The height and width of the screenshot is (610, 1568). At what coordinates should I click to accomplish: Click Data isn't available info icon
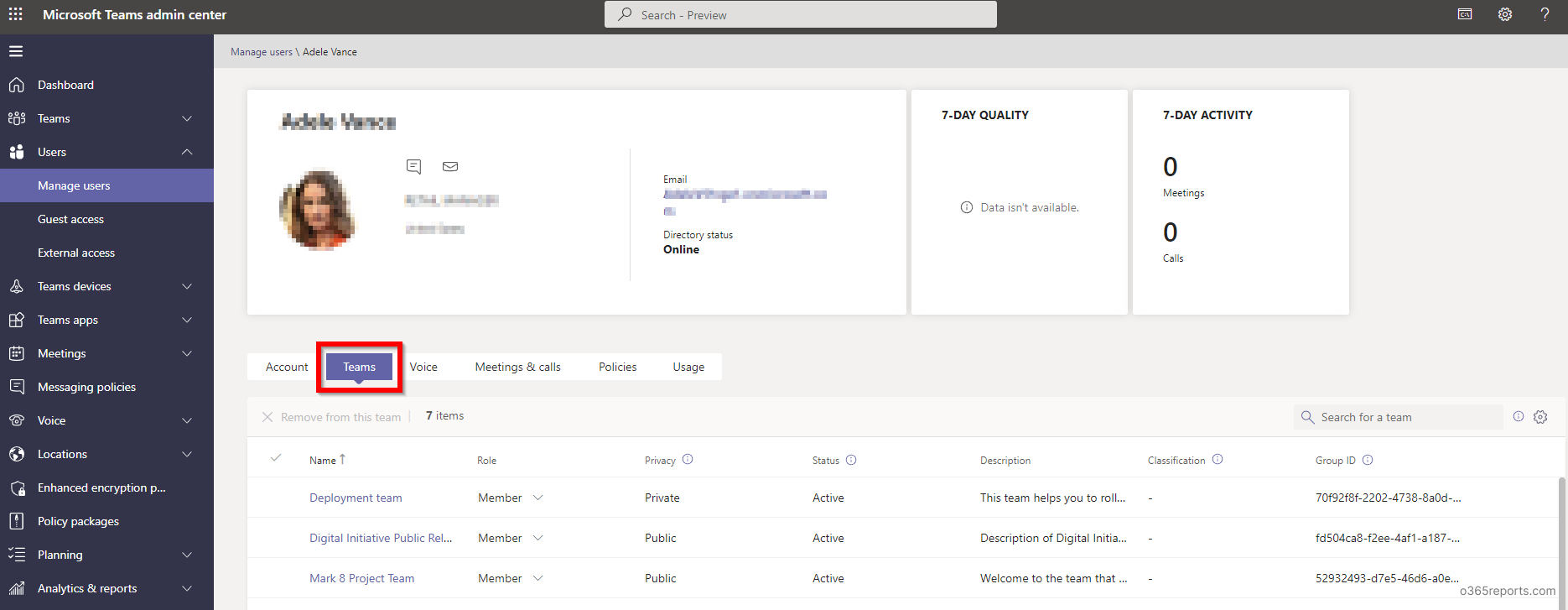point(967,207)
